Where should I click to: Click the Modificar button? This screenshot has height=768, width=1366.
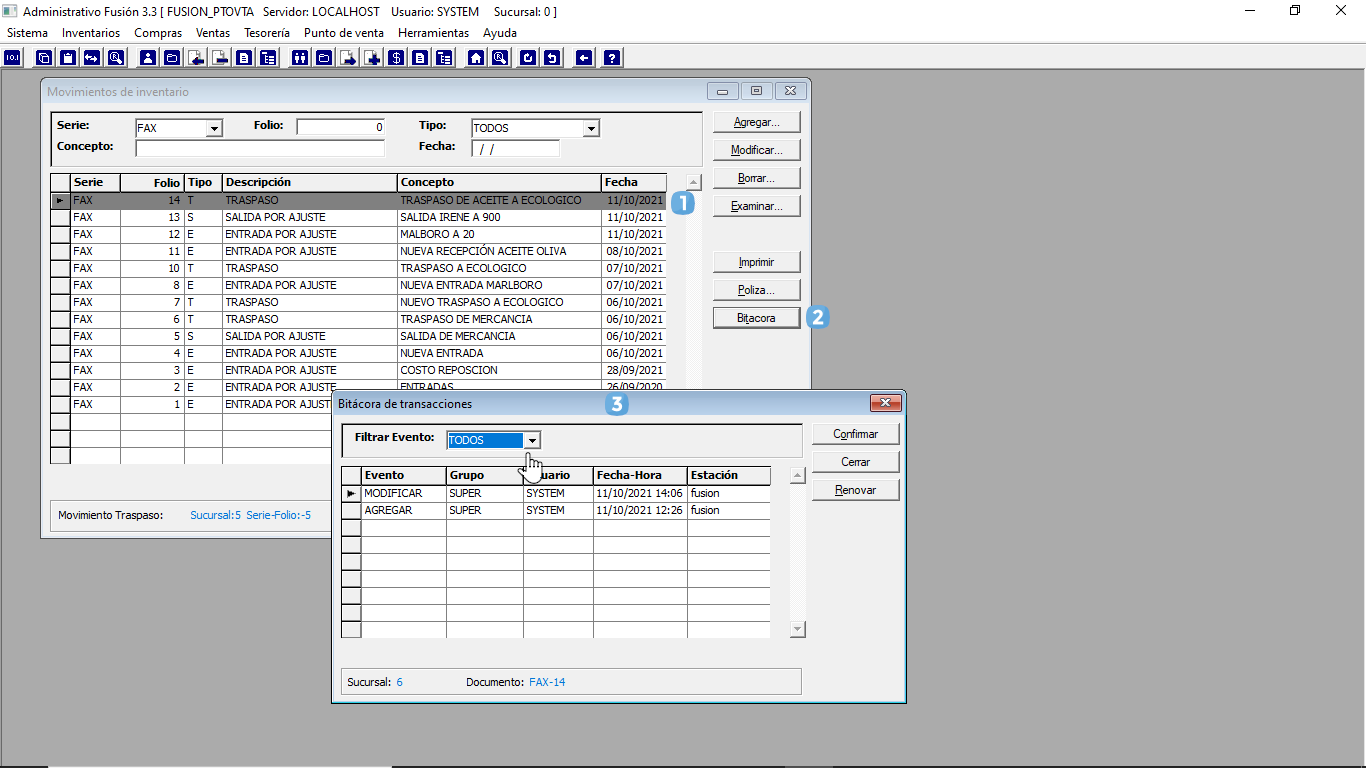[757, 150]
